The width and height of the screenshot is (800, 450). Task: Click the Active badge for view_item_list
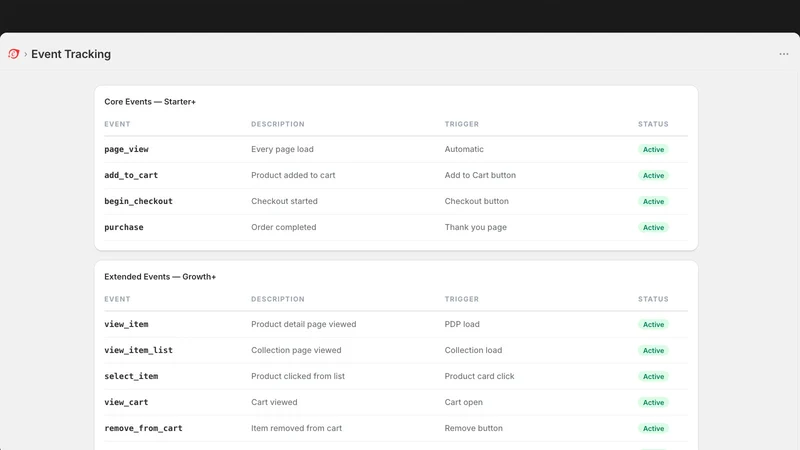pos(653,351)
